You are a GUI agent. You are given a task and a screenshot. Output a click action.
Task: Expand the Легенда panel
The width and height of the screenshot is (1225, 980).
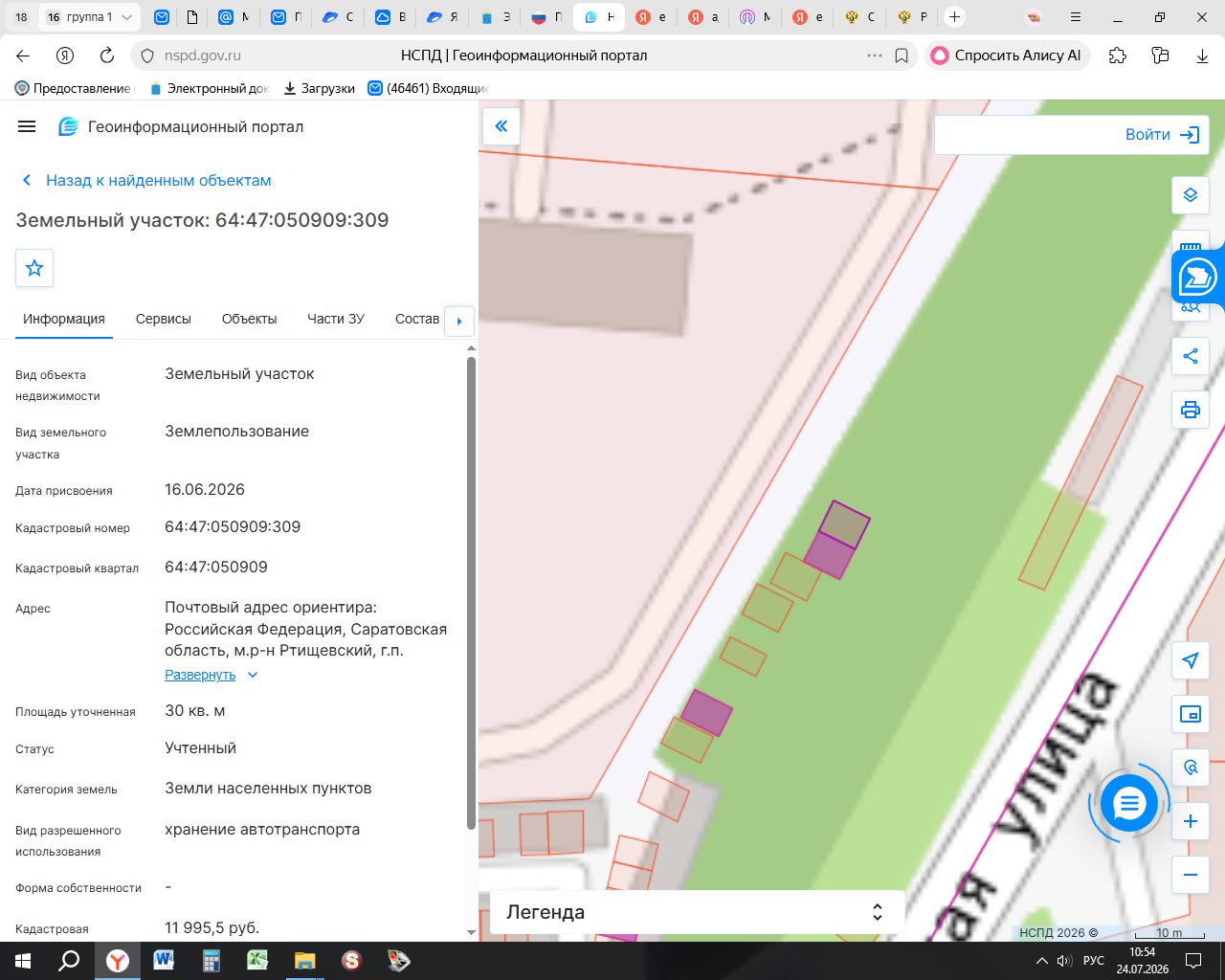[x=698, y=912]
